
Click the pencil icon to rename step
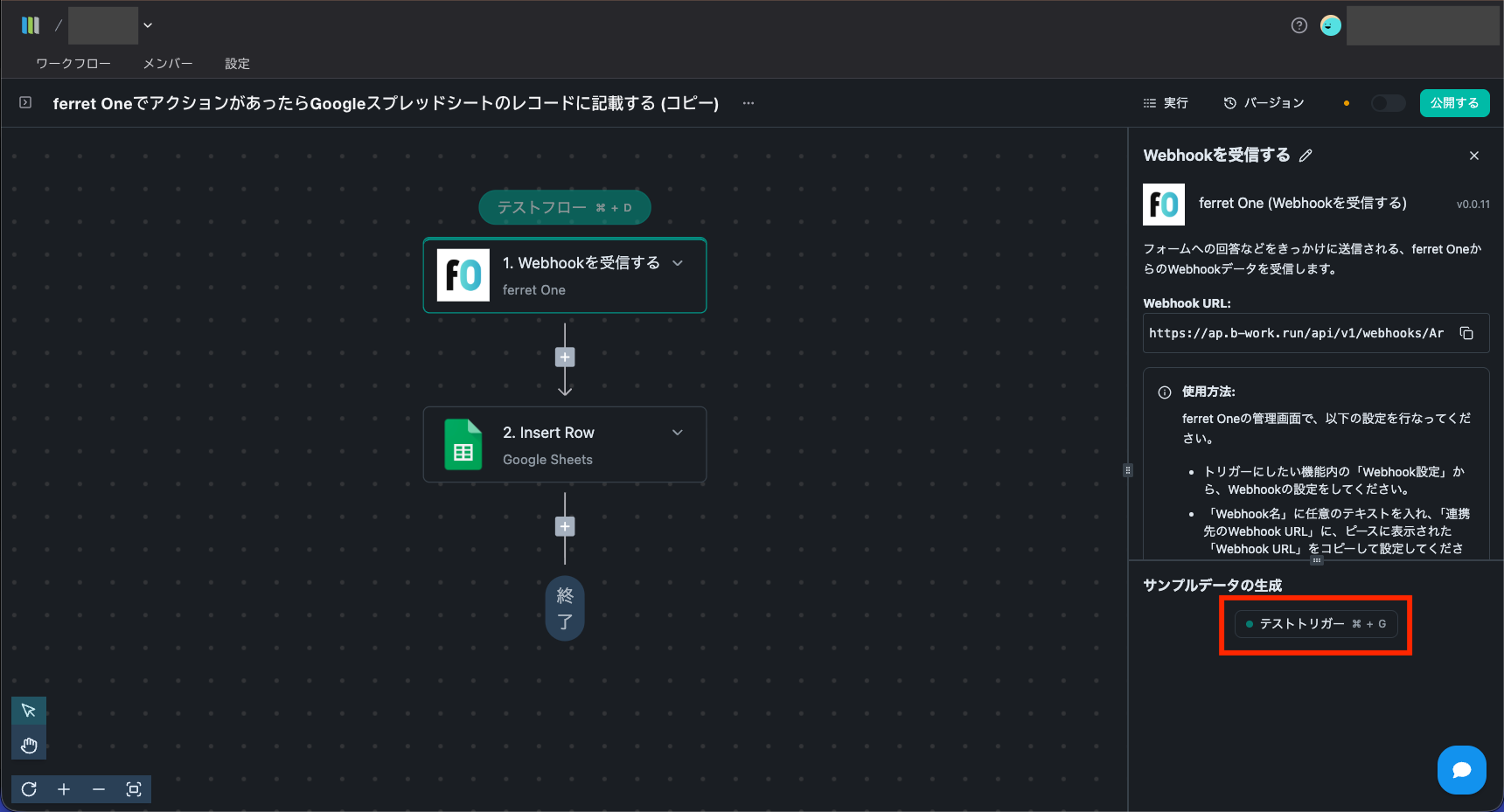1306,156
